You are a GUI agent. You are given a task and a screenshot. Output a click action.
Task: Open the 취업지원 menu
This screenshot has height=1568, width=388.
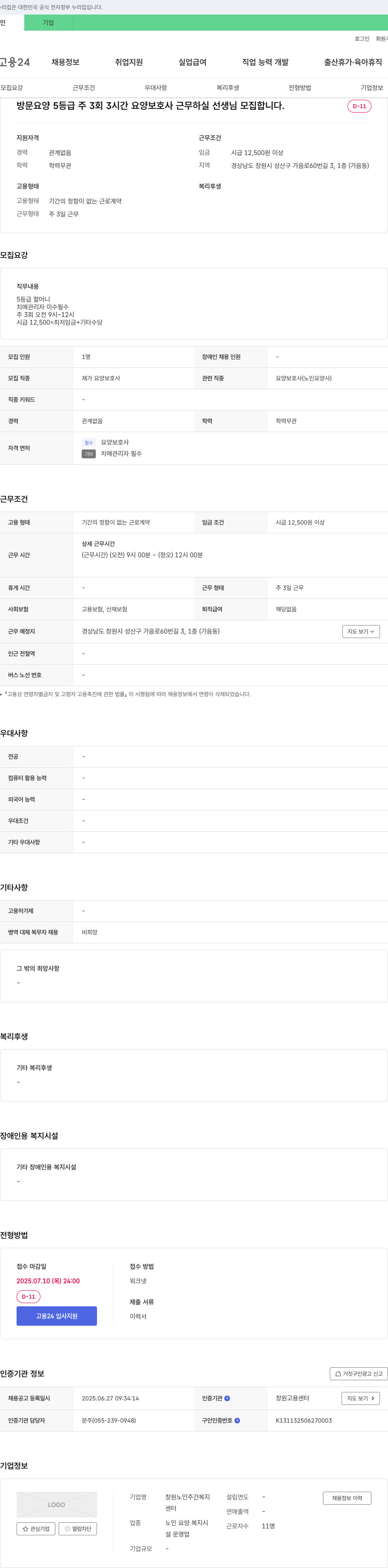[x=129, y=62]
